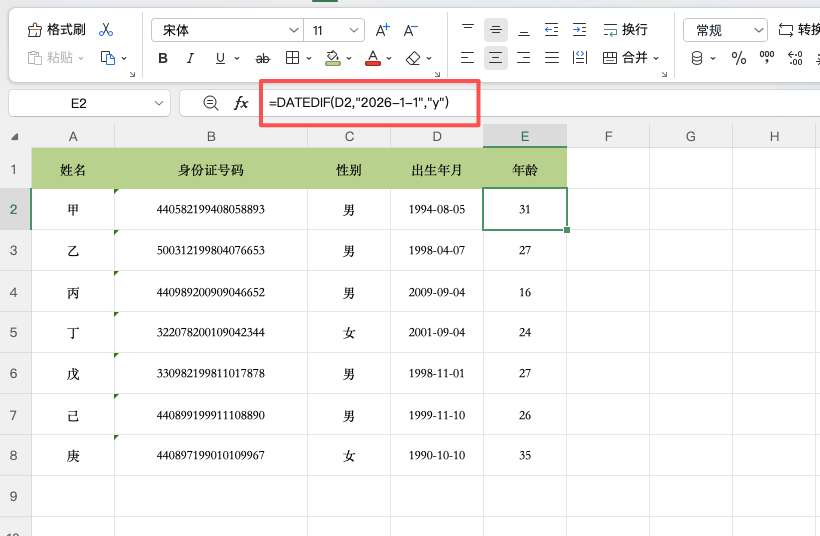Open the number format dropdown showing 常规
The image size is (820, 536).
(725, 30)
